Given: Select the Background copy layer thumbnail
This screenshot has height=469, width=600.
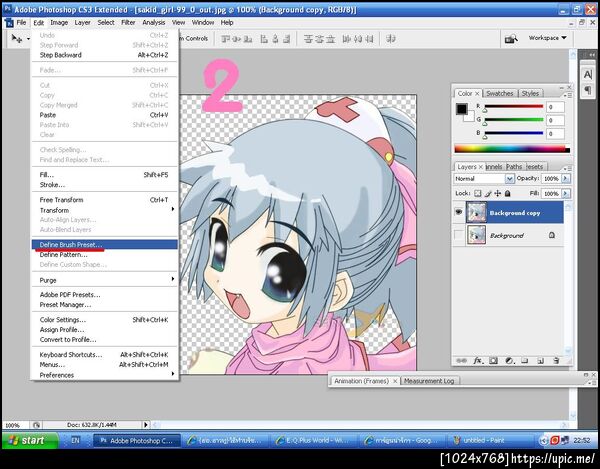Looking at the screenshot, I should pos(476,212).
